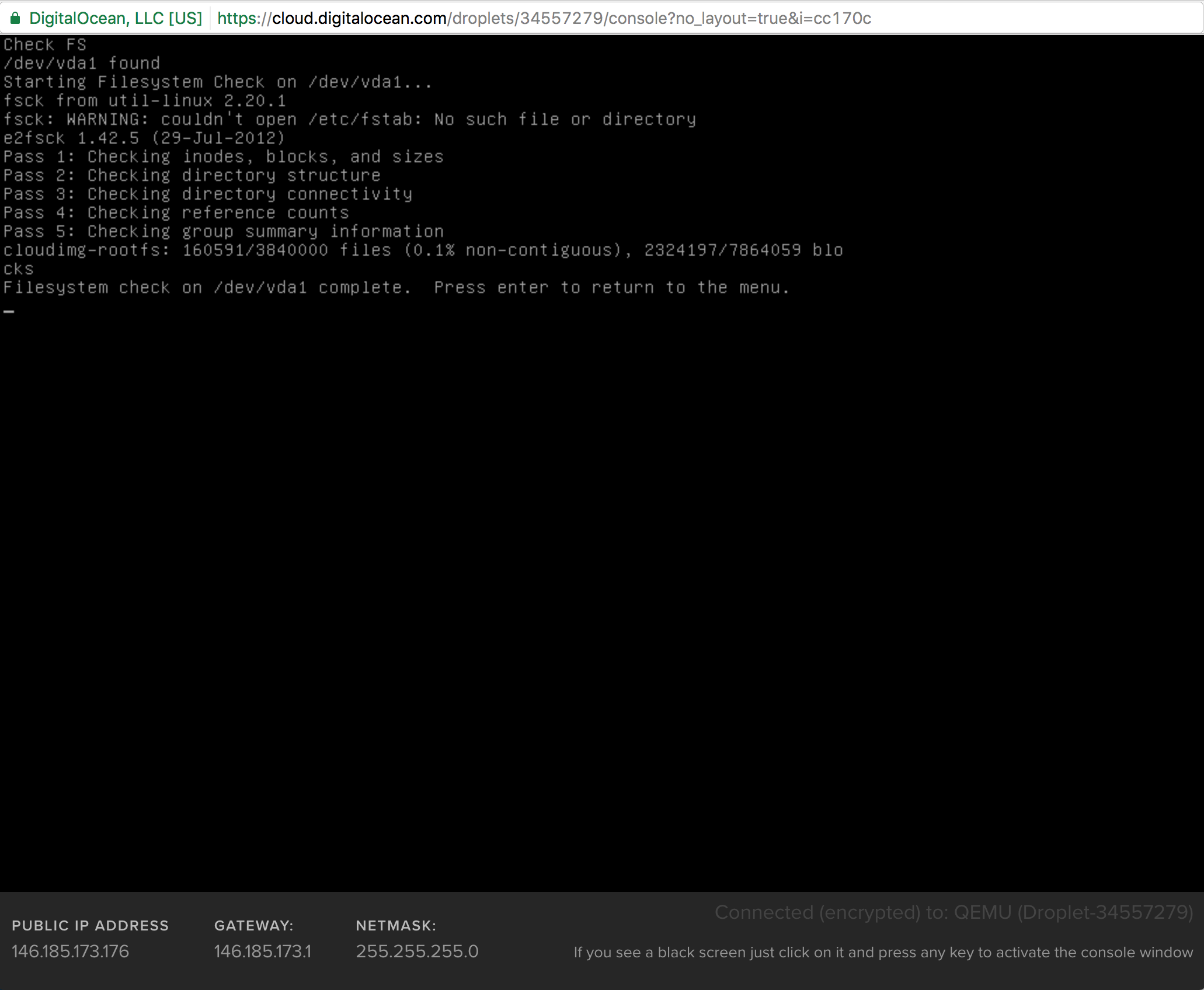Click the netmask value 255.255.255.0

pos(417,951)
